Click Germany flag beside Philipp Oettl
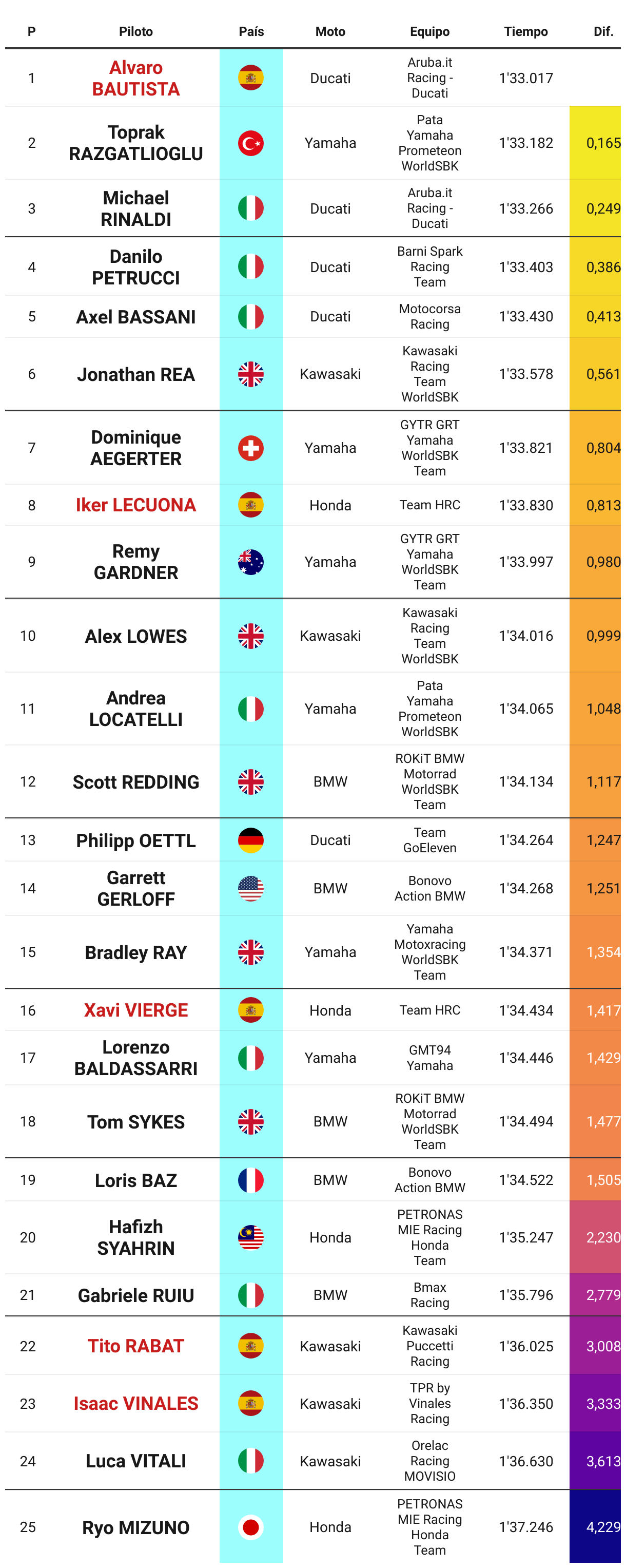 tap(250, 840)
